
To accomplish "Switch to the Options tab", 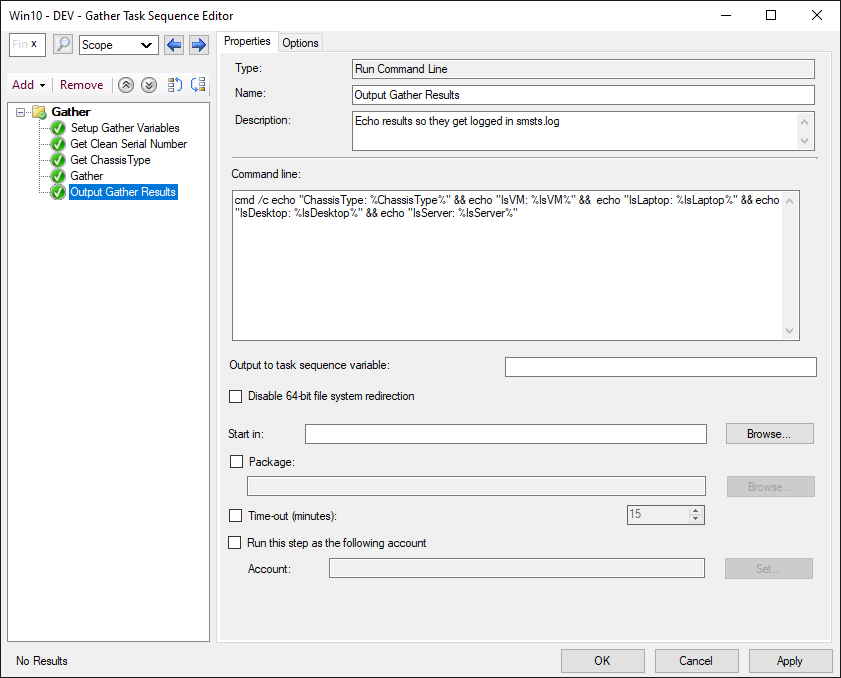I will point(300,43).
